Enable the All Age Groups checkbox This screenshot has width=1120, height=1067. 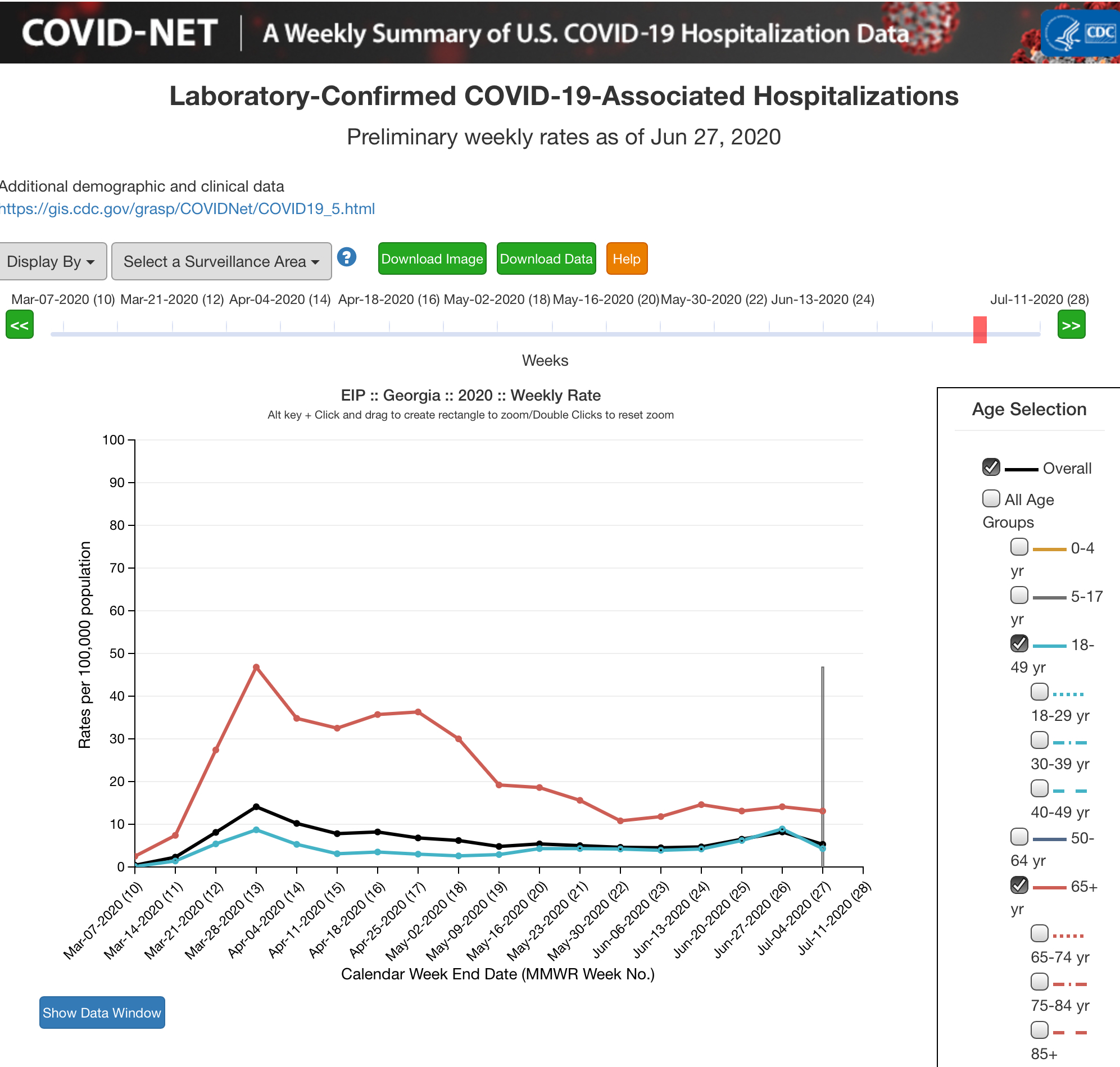tap(991, 498)
